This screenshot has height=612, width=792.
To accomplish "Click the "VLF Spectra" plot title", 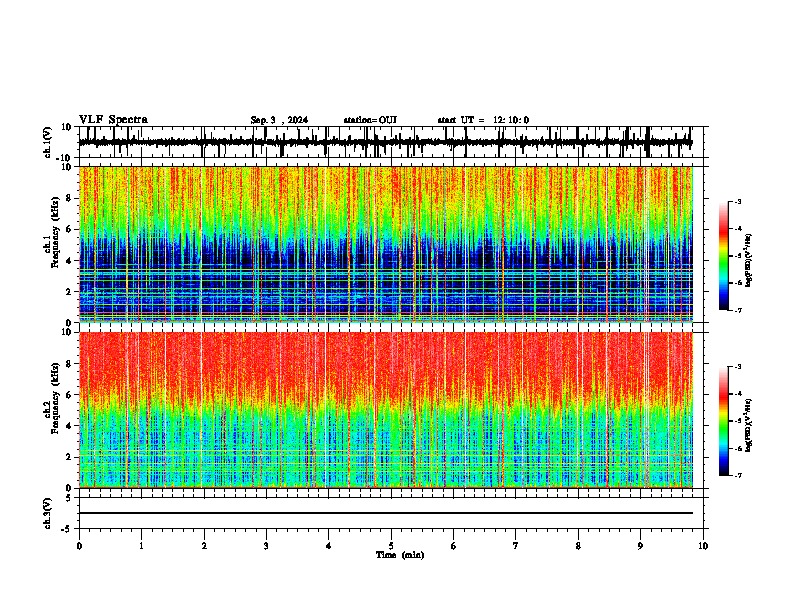I will pos(113,120).
